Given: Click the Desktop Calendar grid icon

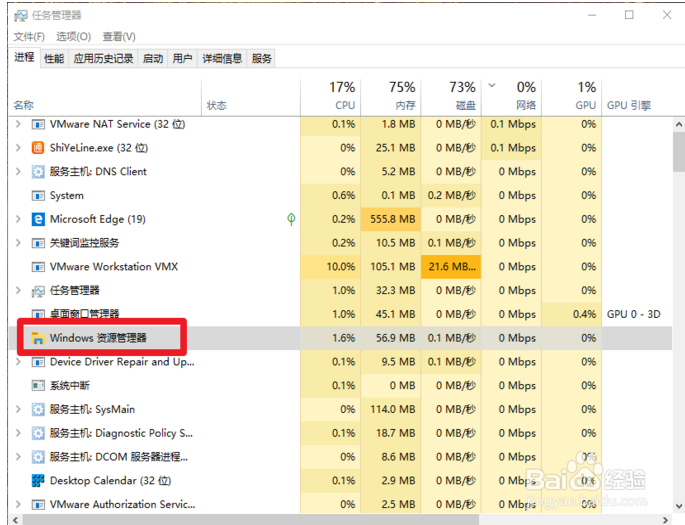Looking at the screenshot, I should 38,481.
